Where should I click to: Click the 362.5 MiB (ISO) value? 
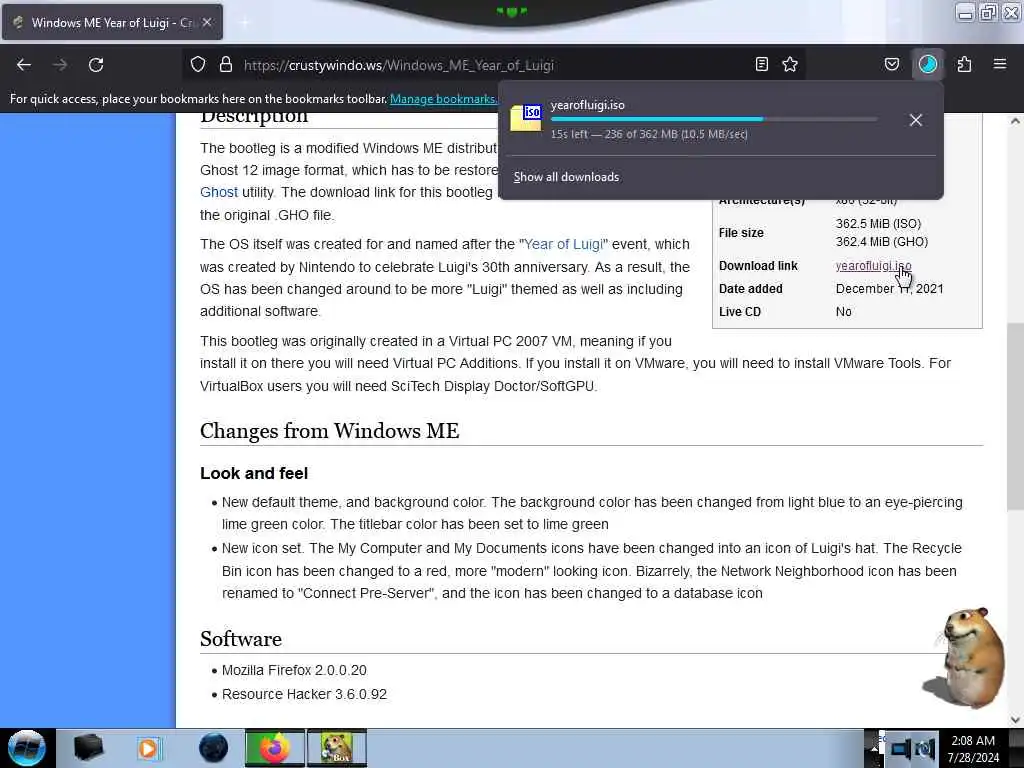[878, 223]
